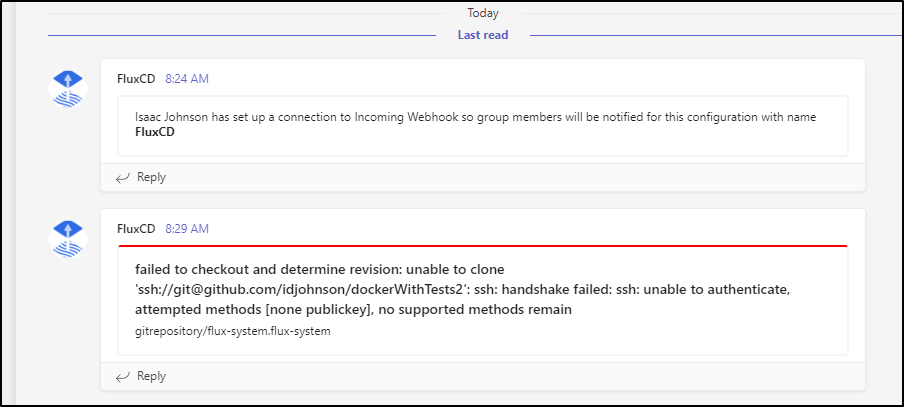Open the 8:29 AM timestamp link
Viewport: 904px width, 407px height.
tap(187, 229)
